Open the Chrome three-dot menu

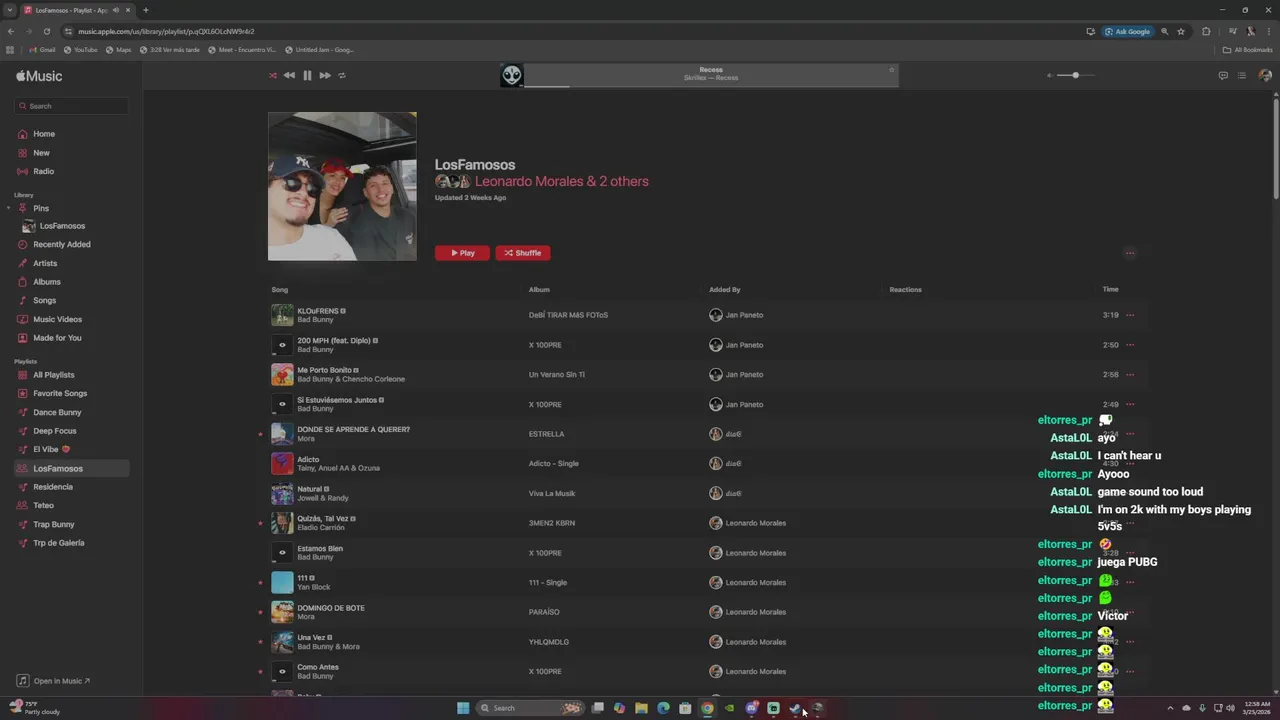point(1268,31)
